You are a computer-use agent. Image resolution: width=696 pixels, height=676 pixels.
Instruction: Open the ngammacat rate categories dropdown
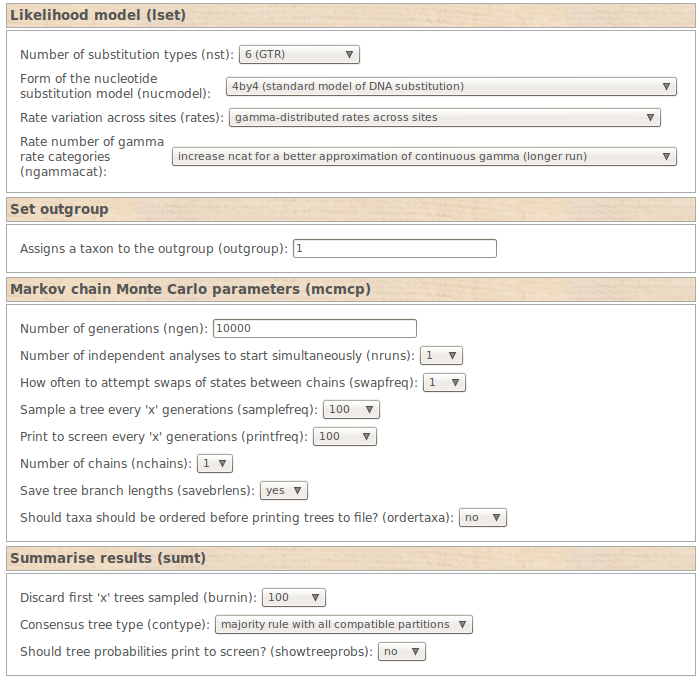[x=424, y=157]
